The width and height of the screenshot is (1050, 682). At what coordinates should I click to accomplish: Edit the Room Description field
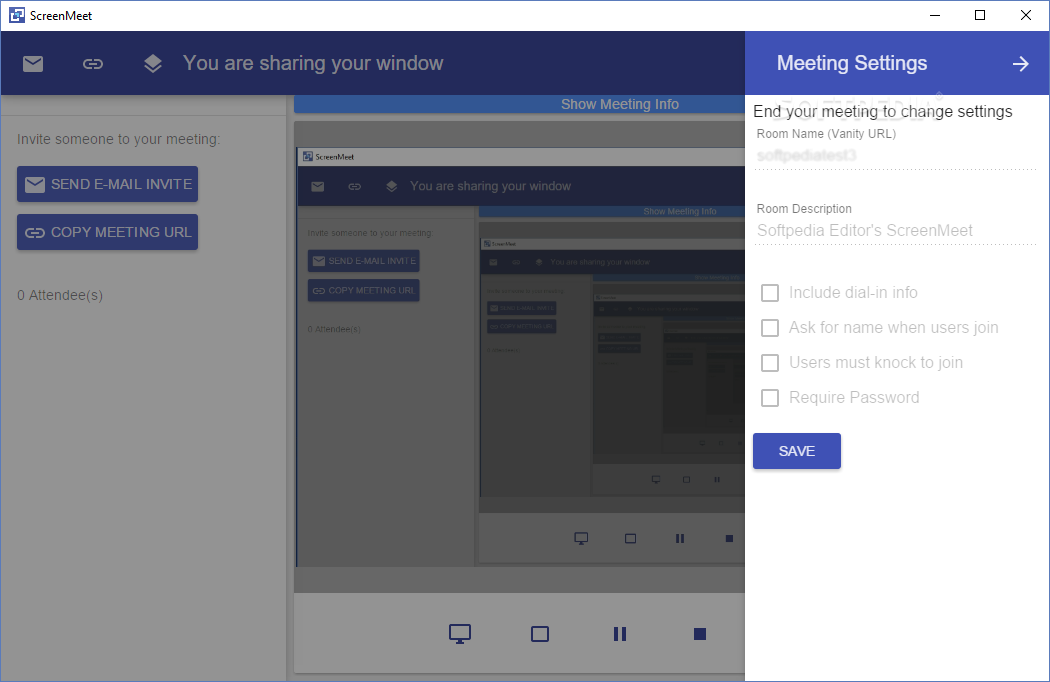pyautogui.click(x=896, y=231)
